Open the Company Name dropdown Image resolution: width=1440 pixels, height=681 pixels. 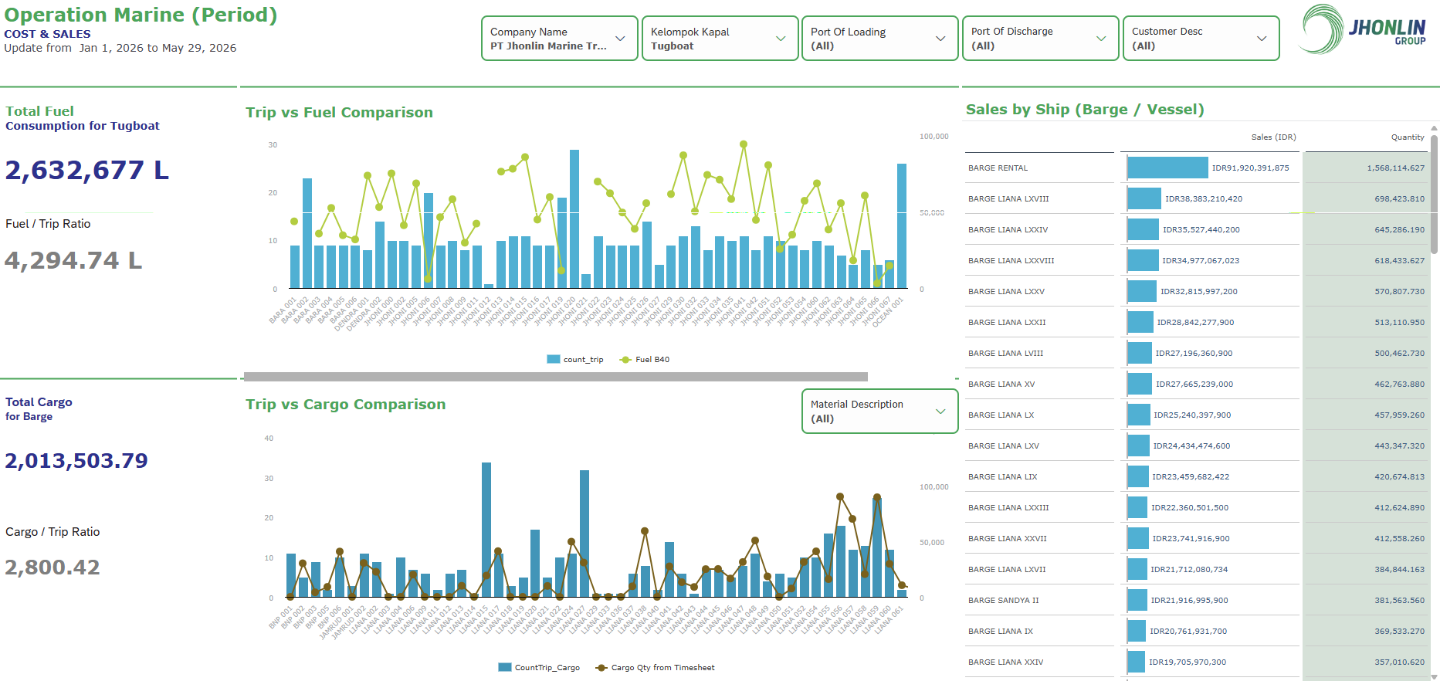pyautogui.click(x=559, y=38)
